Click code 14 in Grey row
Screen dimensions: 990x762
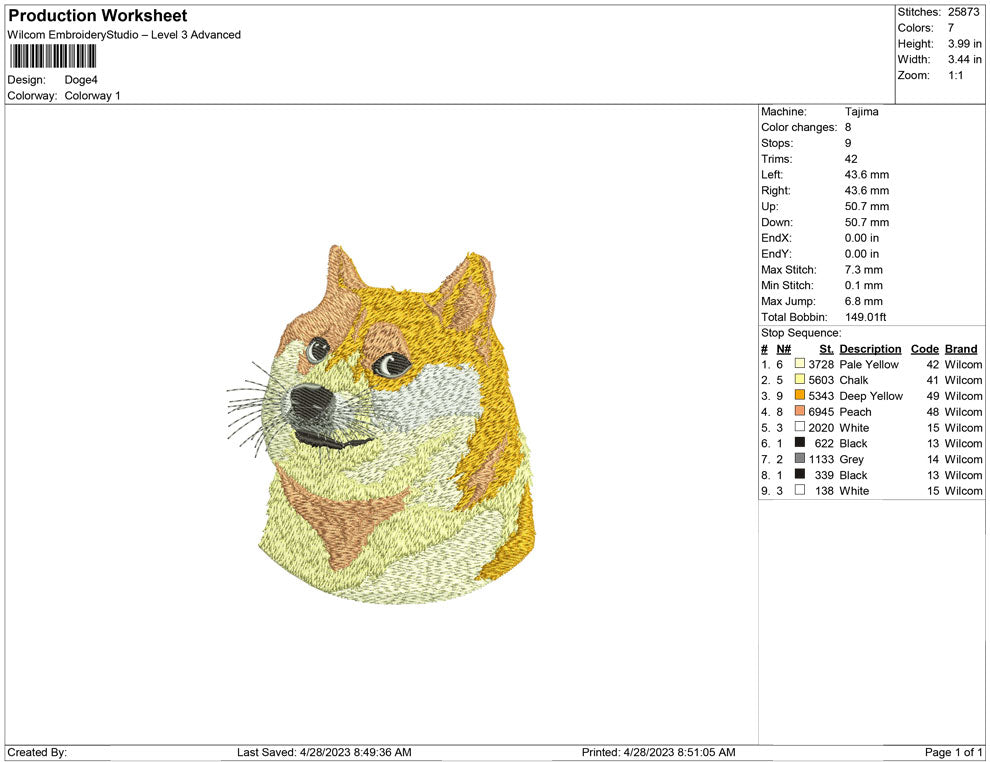coord(933,459)
